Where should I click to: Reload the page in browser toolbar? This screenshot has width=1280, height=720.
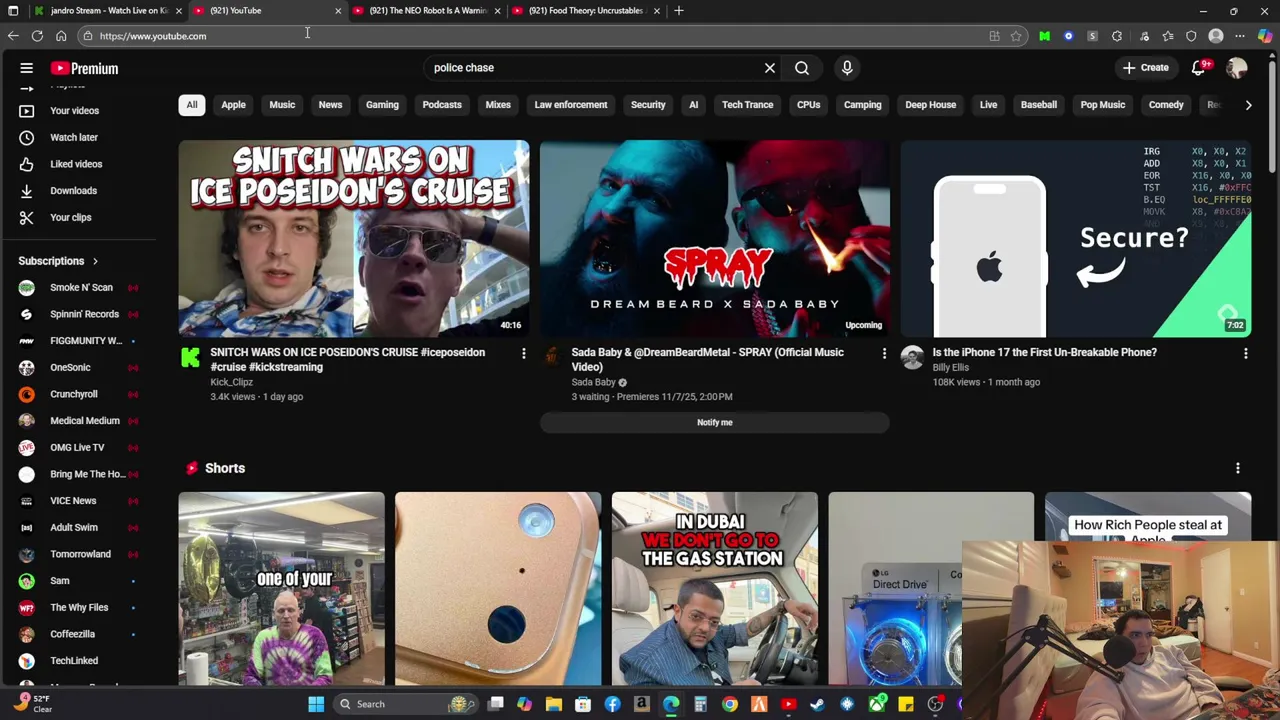37,36
